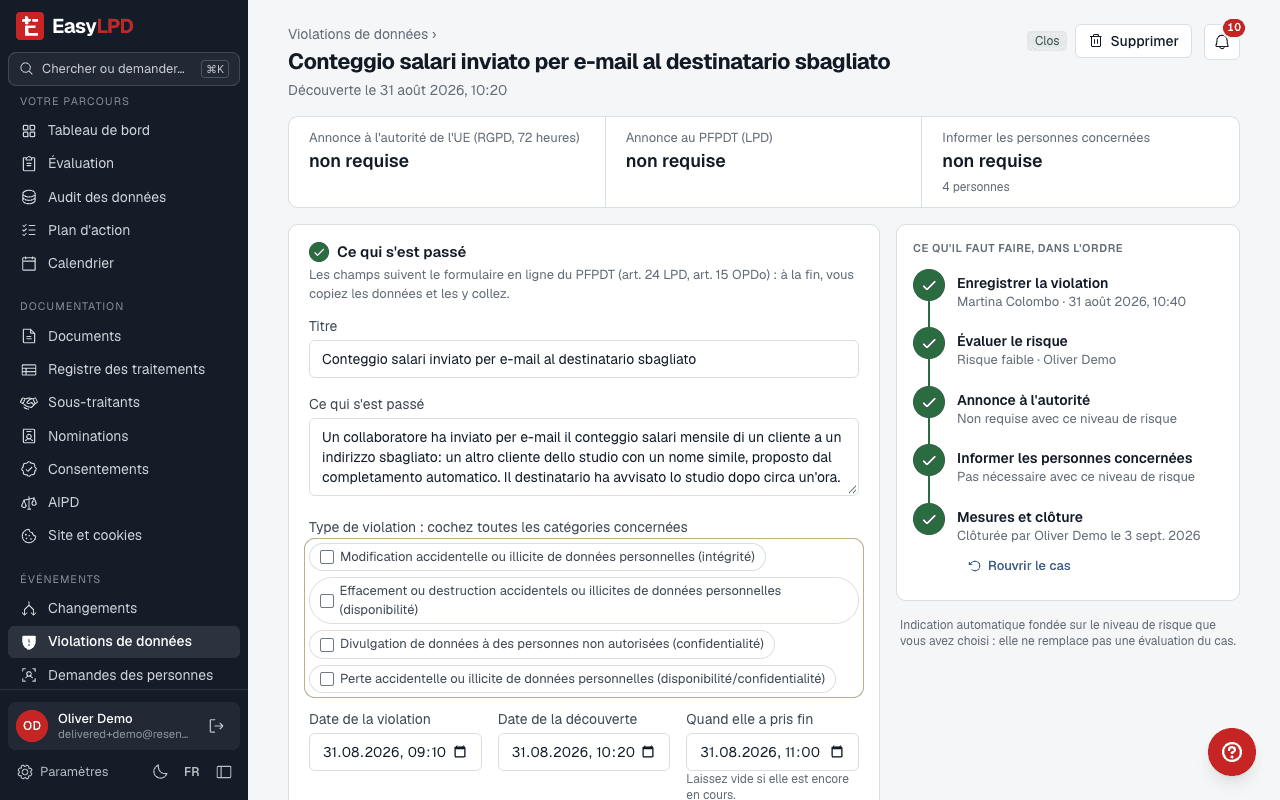The image size is (1280, 800).
Task: Click the Violations de données breadcrumb
Action: coord(358,34)
